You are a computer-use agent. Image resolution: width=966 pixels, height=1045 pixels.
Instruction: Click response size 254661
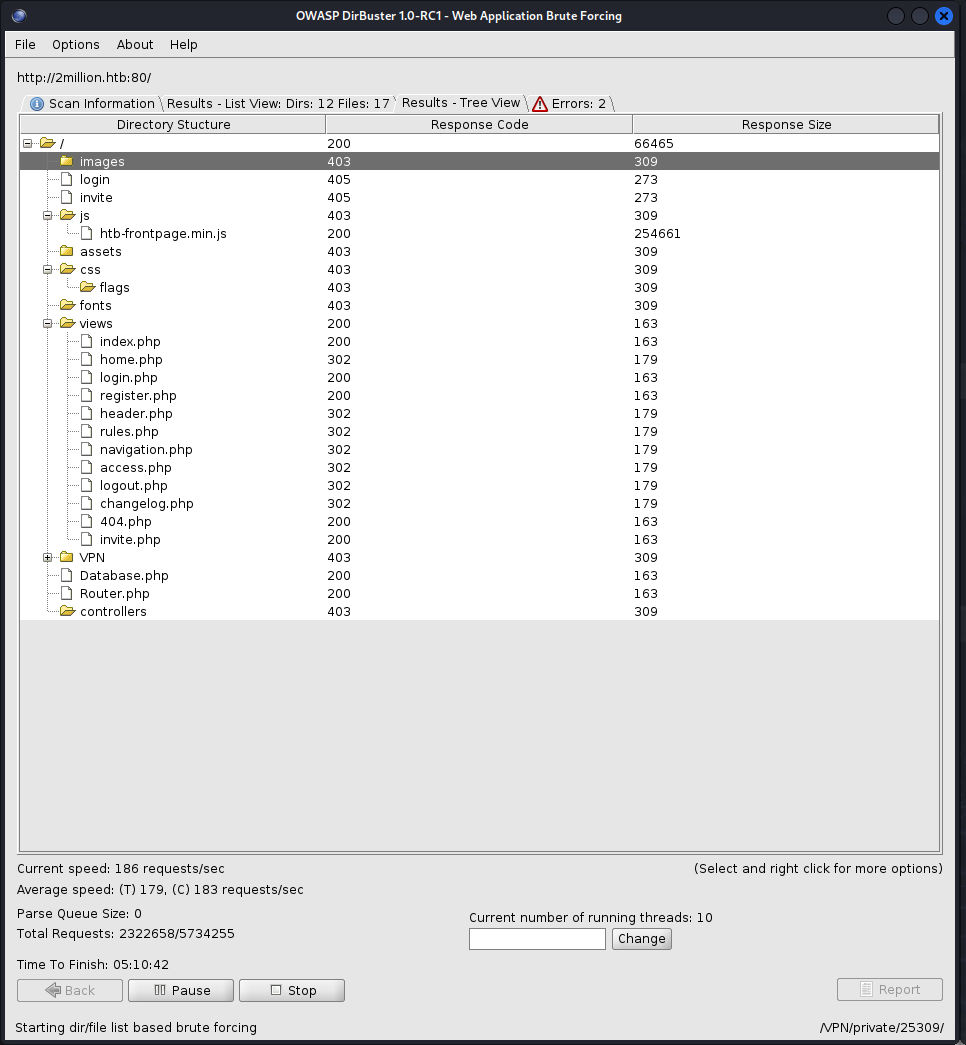(657, 233)
